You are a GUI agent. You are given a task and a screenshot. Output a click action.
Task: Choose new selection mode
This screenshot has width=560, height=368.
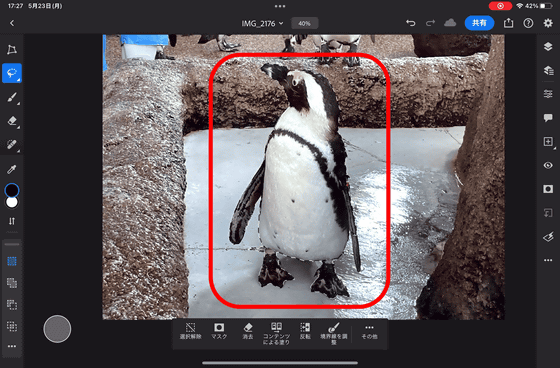pyautogui.click(x=12, y=261)
